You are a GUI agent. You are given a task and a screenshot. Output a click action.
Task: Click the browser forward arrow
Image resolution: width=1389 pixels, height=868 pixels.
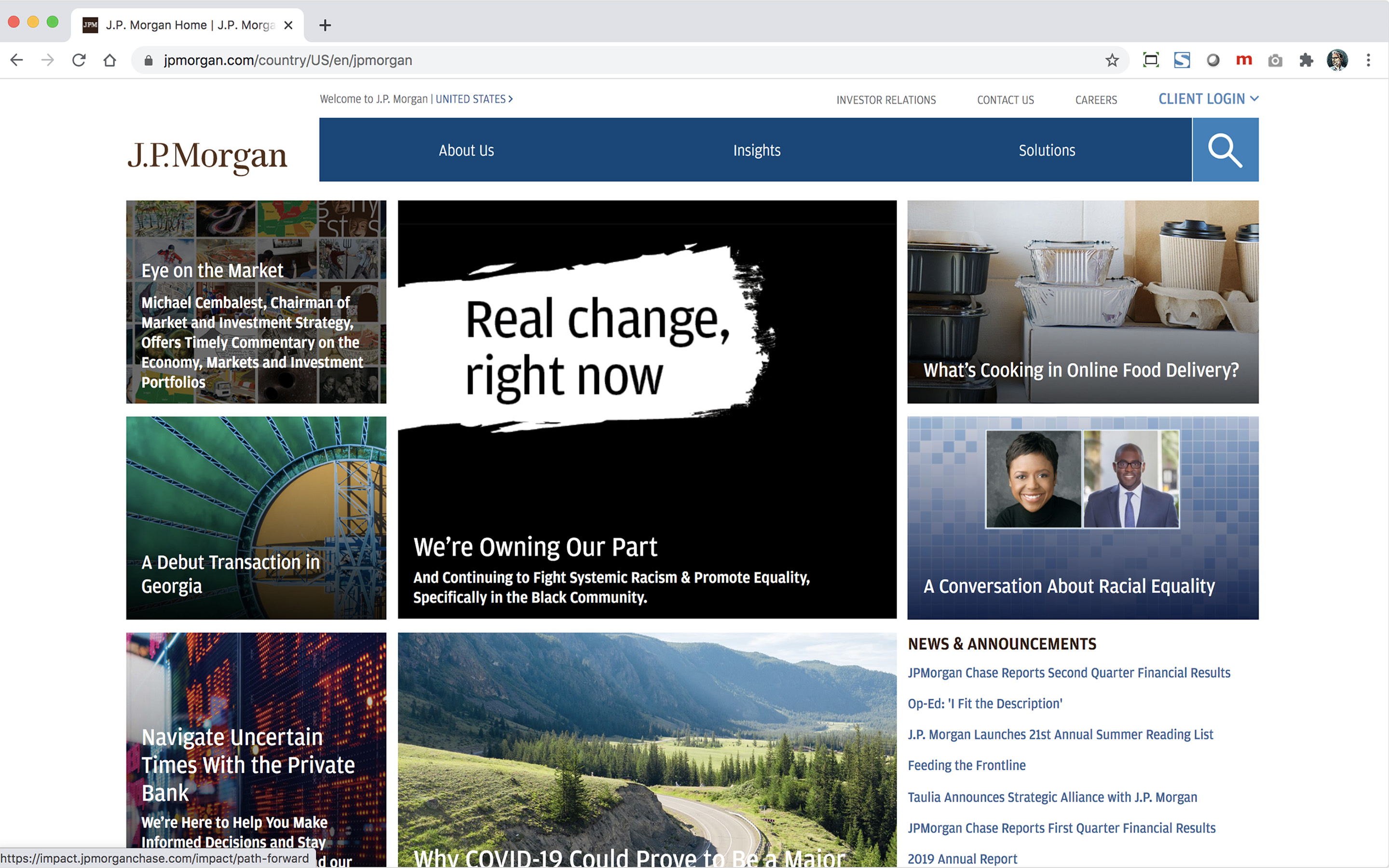(48, 60)
